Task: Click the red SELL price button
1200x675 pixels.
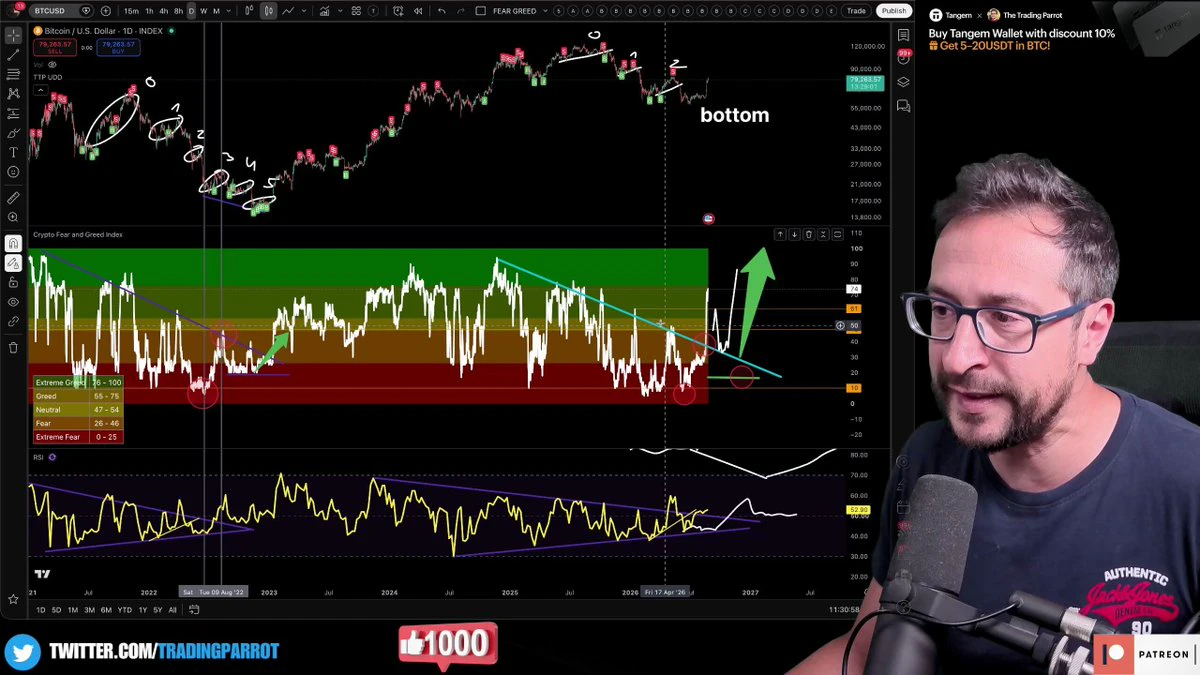Action: pos(55,47)
